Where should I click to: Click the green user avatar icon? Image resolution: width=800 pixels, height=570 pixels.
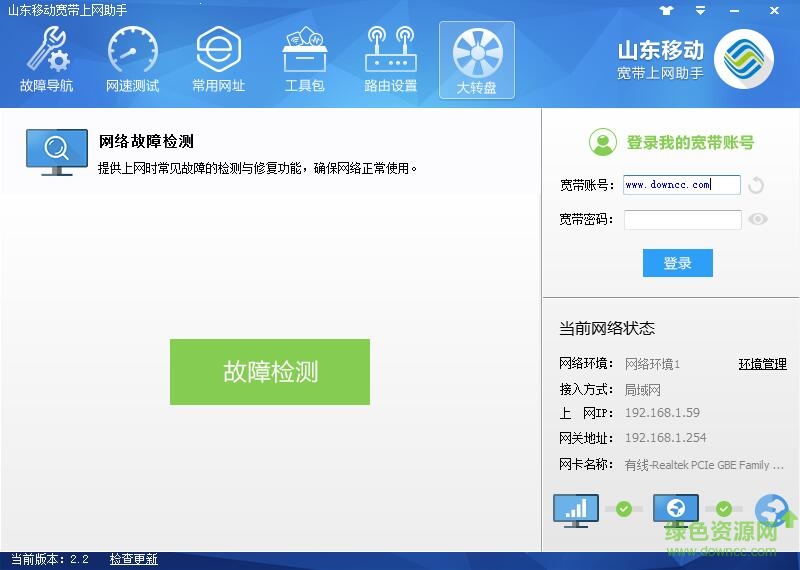click(602, 143)
